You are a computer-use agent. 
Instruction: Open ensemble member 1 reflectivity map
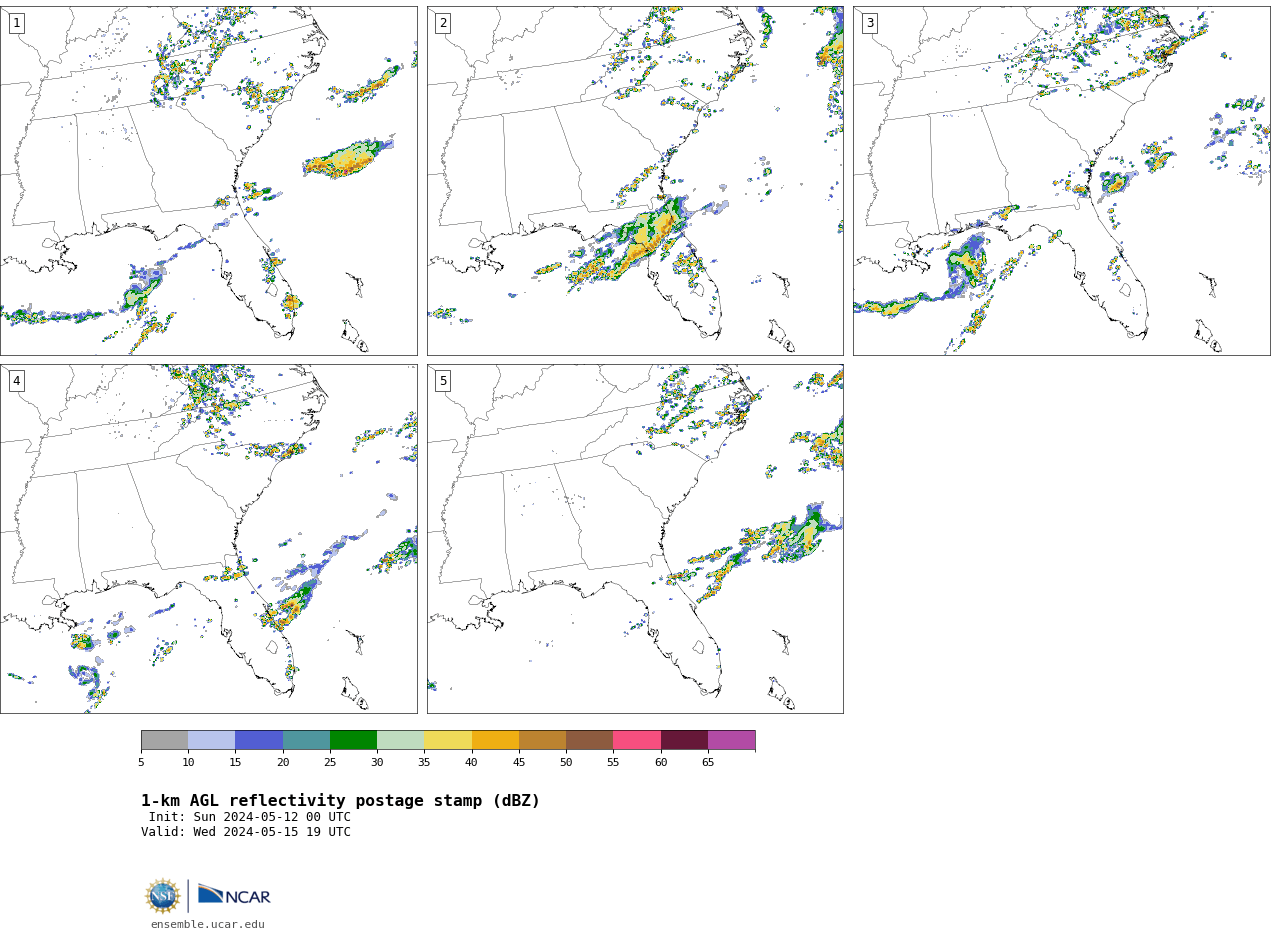pyautogui.click(x=209, y=181)
